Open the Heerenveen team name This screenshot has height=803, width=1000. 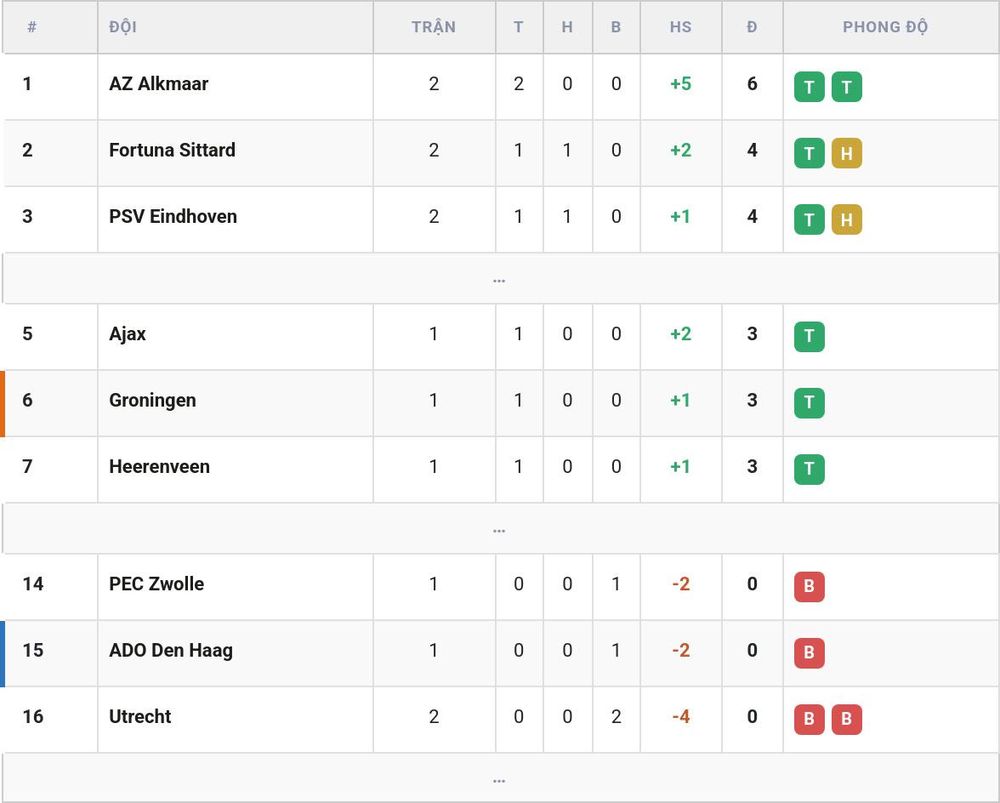159,467
